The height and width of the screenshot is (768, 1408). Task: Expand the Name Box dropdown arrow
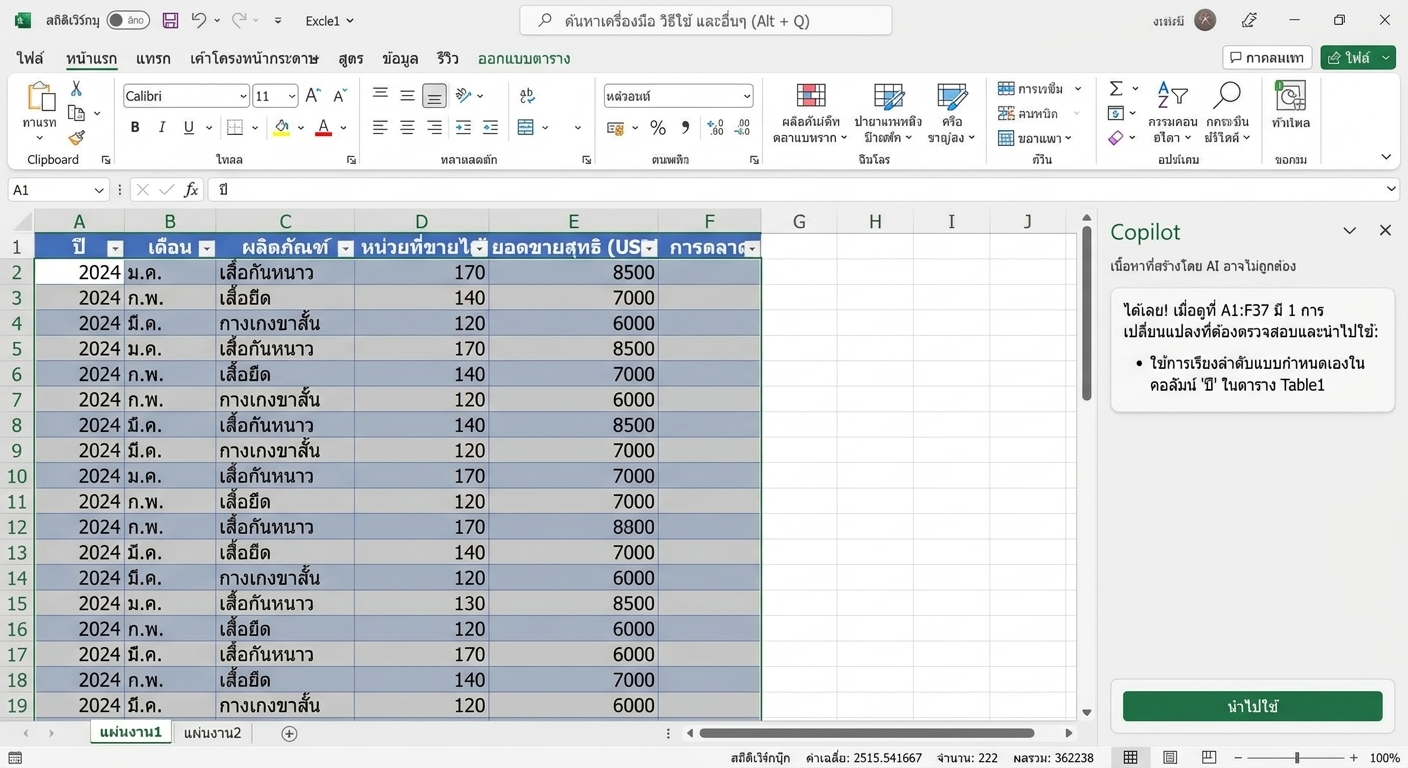(x=99, y=190)
